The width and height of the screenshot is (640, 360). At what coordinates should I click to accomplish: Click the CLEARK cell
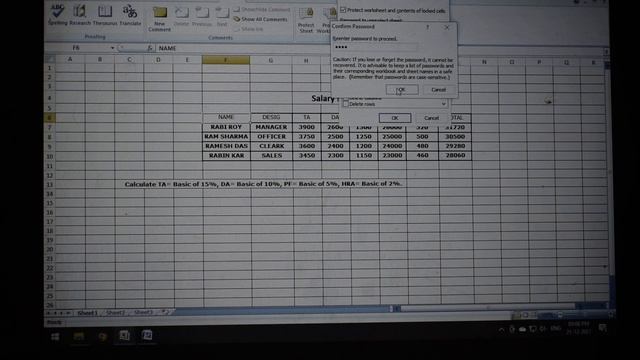click(x=271, y=146)
